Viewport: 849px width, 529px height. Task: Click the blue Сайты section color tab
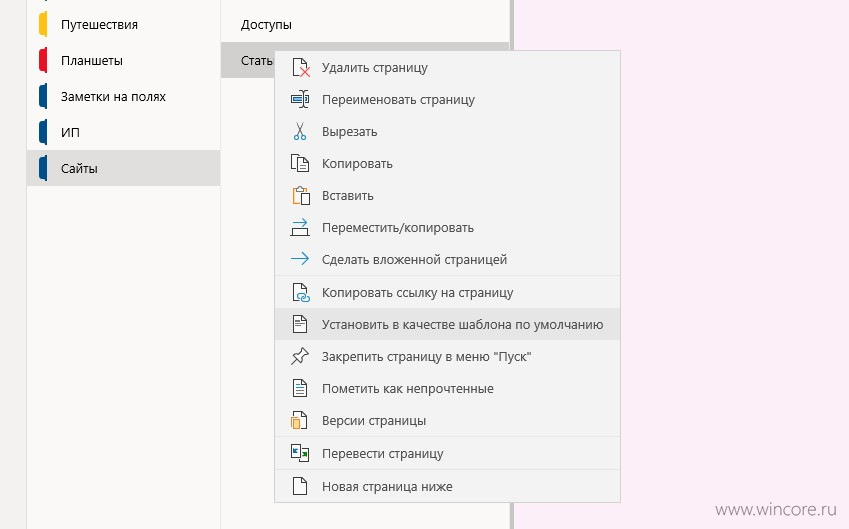(x=43, y=168)
